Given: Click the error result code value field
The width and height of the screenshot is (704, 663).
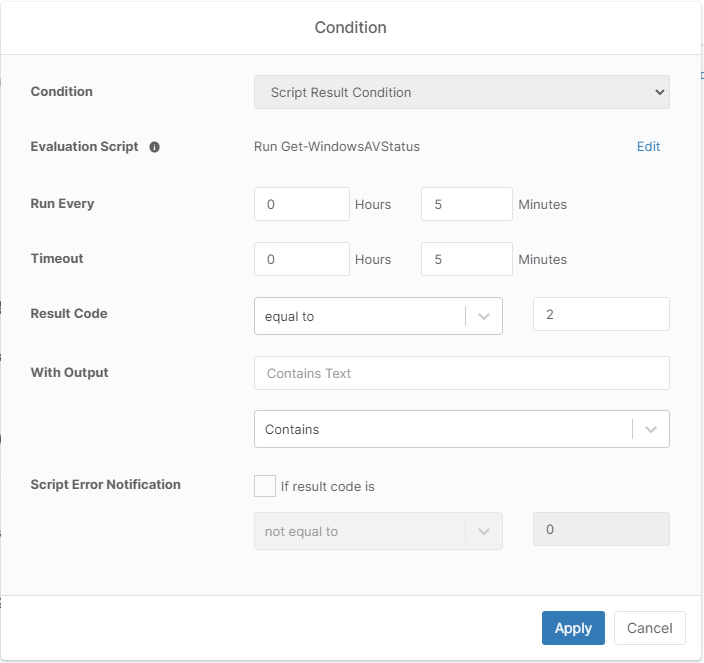Looking at the screenshot, I should pyautogui.click(x=601, y=530).
